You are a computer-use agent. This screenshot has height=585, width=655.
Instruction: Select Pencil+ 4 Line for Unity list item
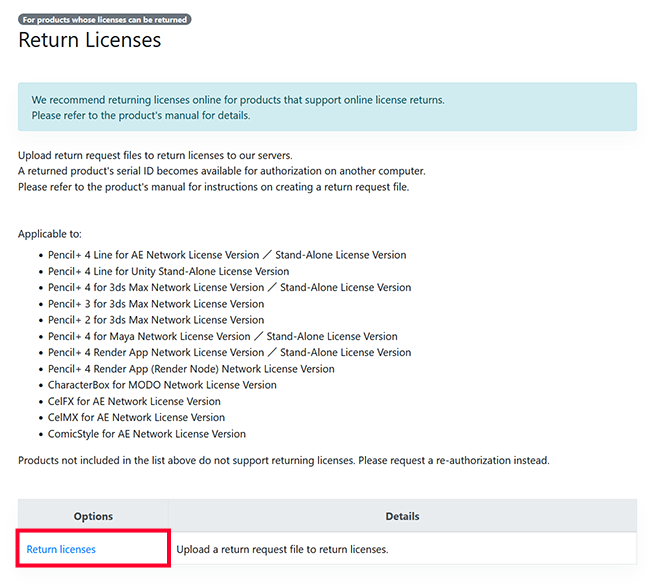(x=168, y=271)
